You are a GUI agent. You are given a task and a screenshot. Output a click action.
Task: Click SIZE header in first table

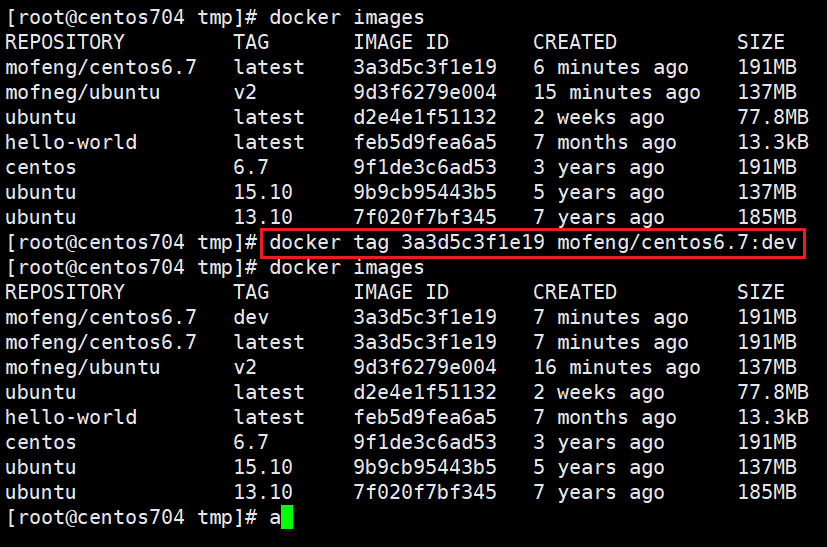[761, 42]
